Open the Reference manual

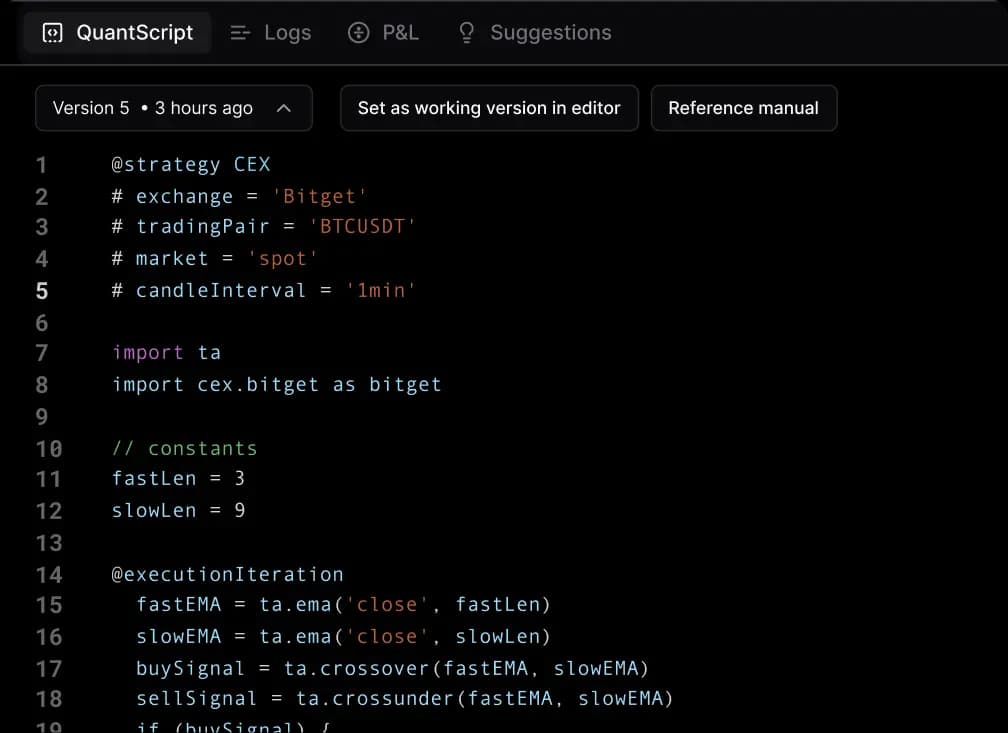tap(744, 107)
